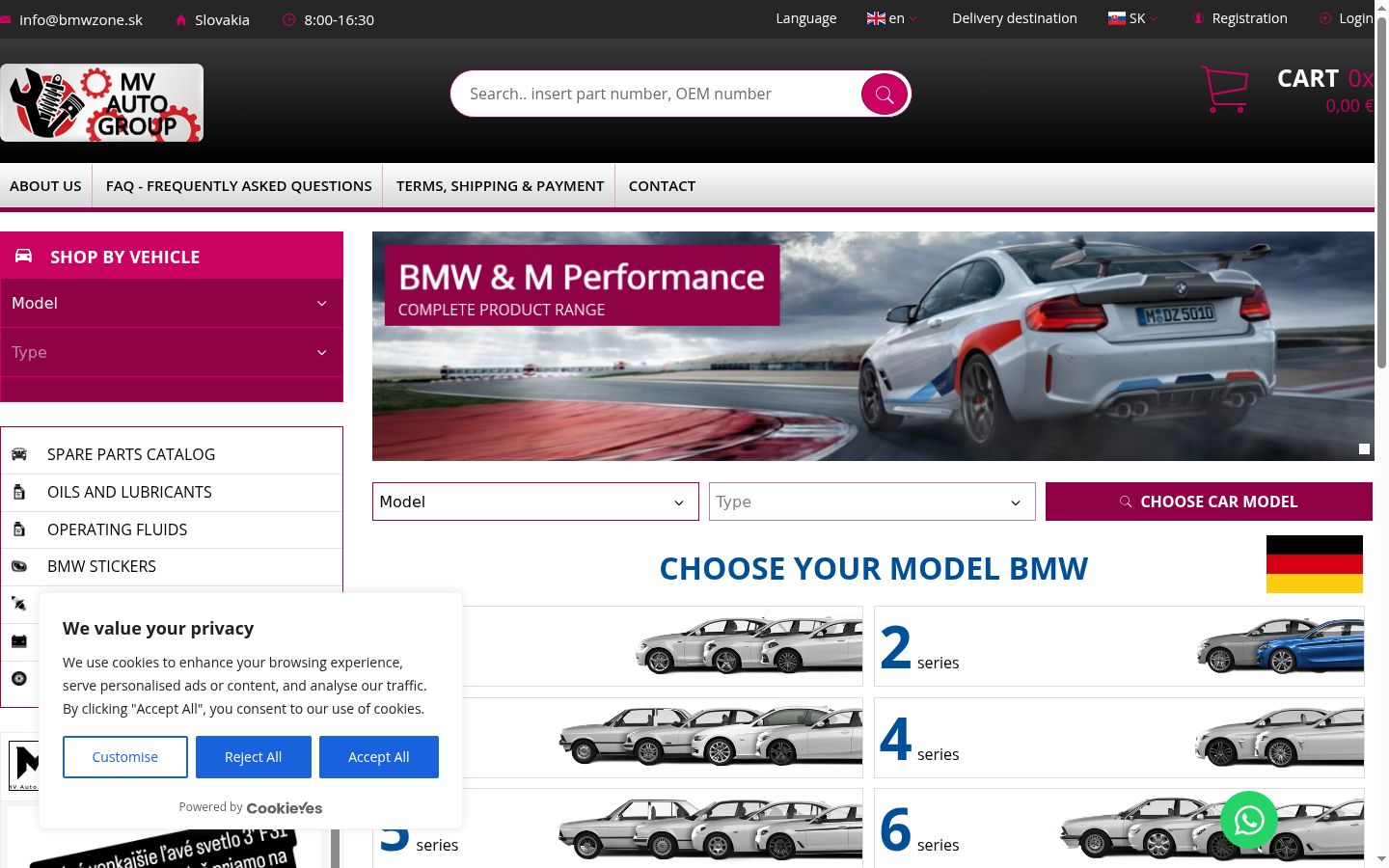Open the Type dropdown below the banner

point(872,502)
